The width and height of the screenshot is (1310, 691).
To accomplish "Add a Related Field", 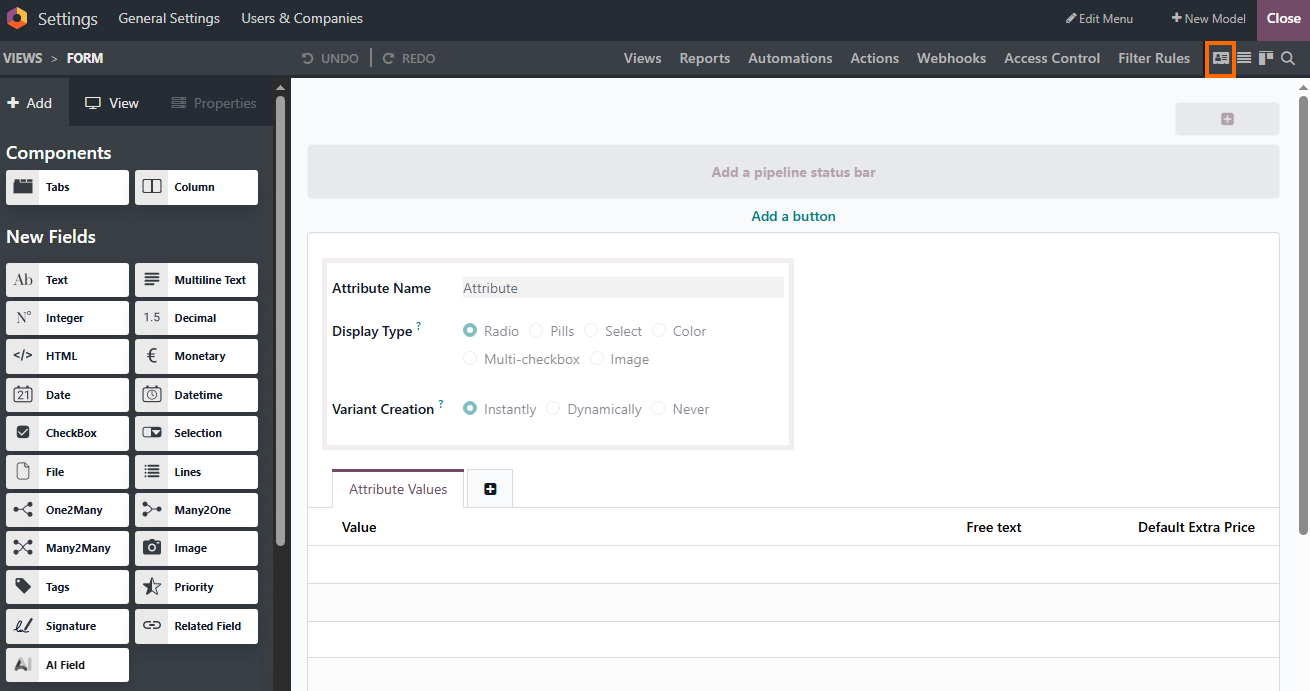I will click(196, 626).
